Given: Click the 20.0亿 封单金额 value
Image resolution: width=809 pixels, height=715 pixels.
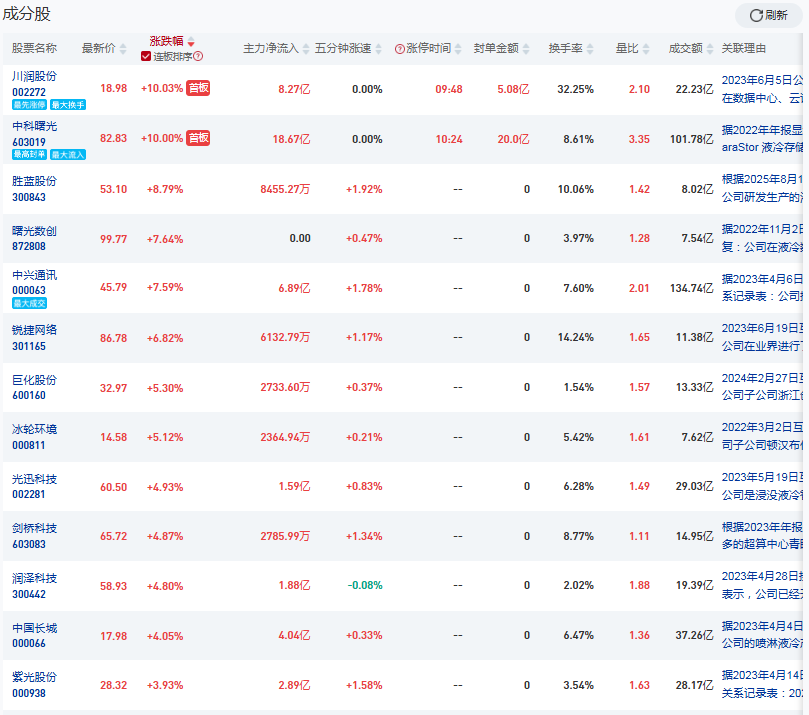Looking at the screenshot, I should point(513,139).
